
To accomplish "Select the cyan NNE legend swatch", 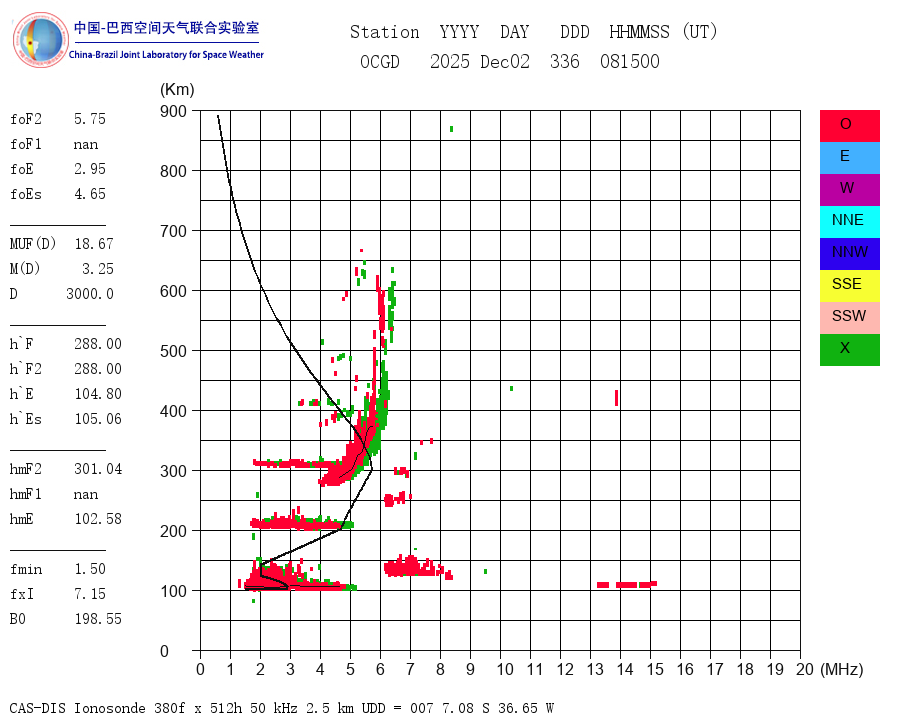I will pos(849,222).
